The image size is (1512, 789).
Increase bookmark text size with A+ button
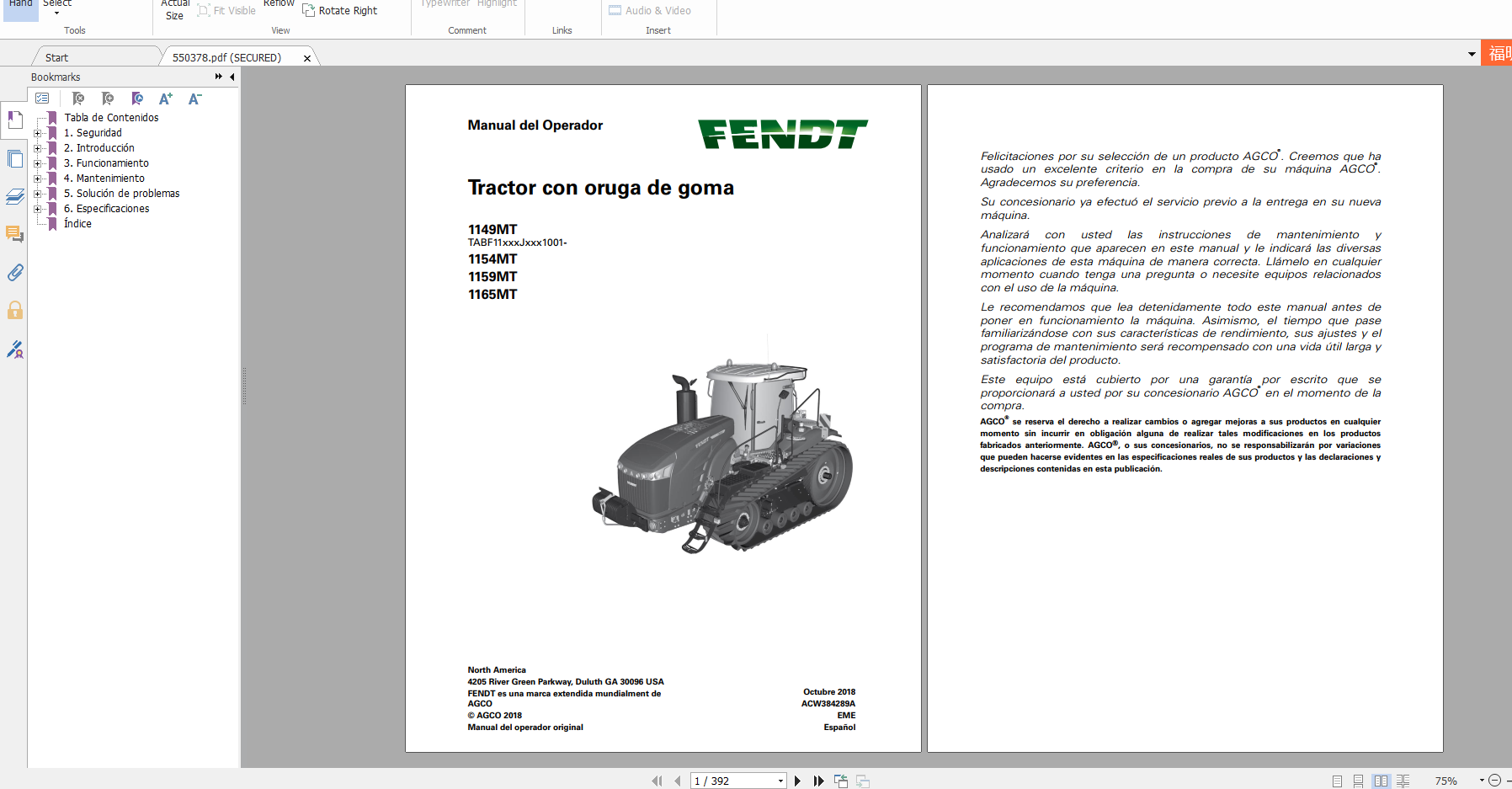[165, 99]
